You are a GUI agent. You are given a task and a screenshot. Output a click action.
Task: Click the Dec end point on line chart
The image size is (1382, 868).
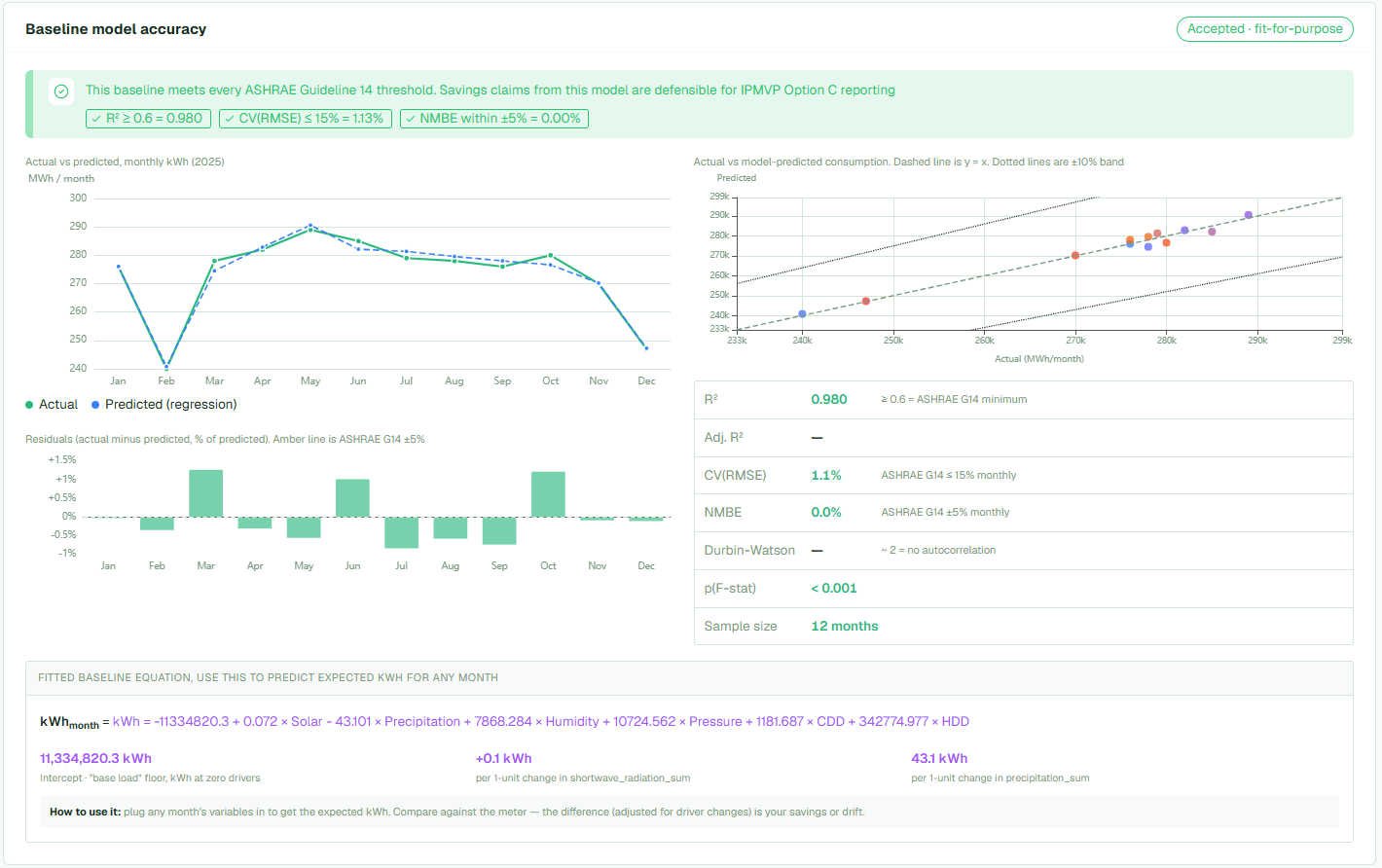click(x=646, y=347)
